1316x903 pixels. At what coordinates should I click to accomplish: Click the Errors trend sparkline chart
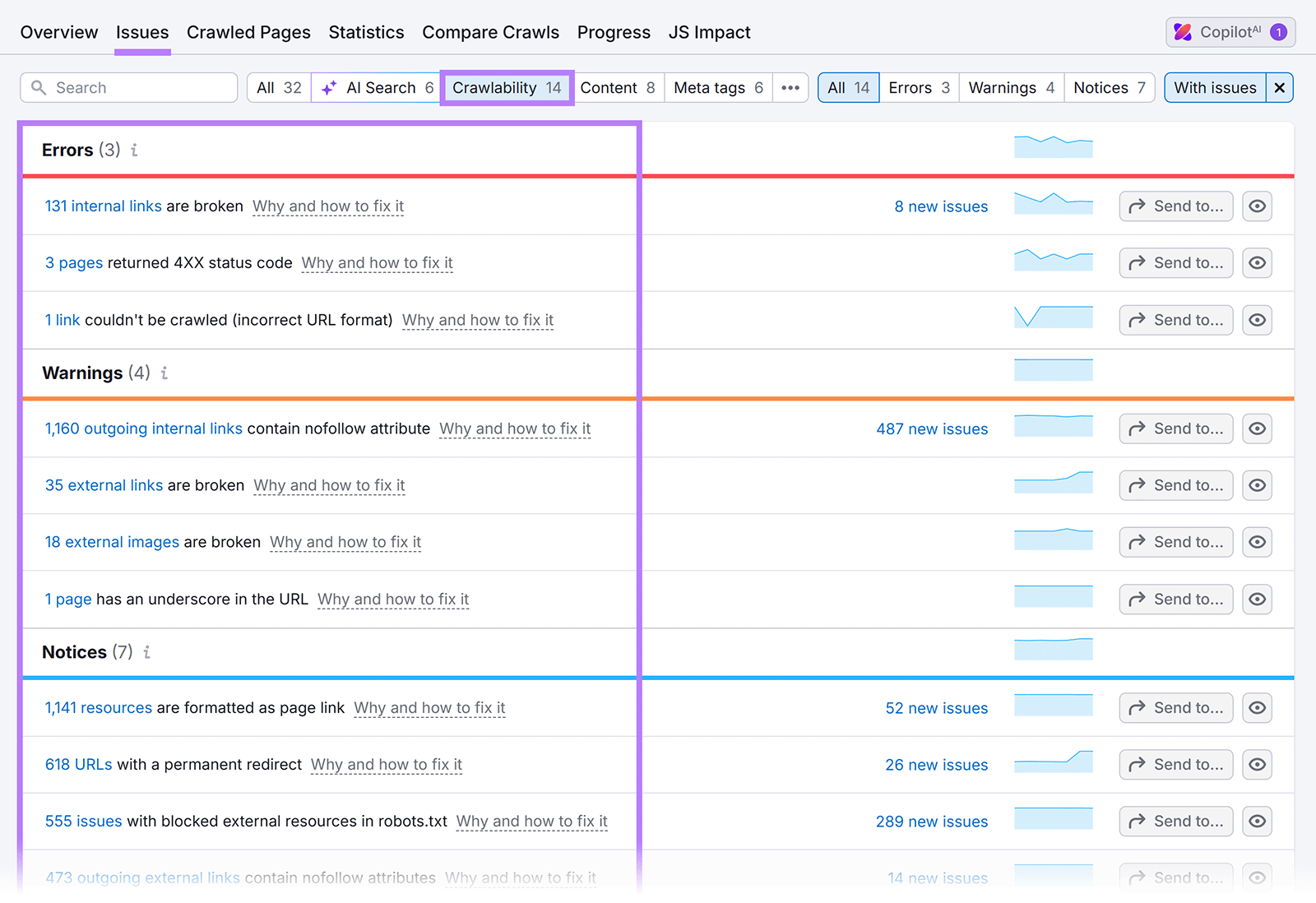click(x=1054, y=146)
